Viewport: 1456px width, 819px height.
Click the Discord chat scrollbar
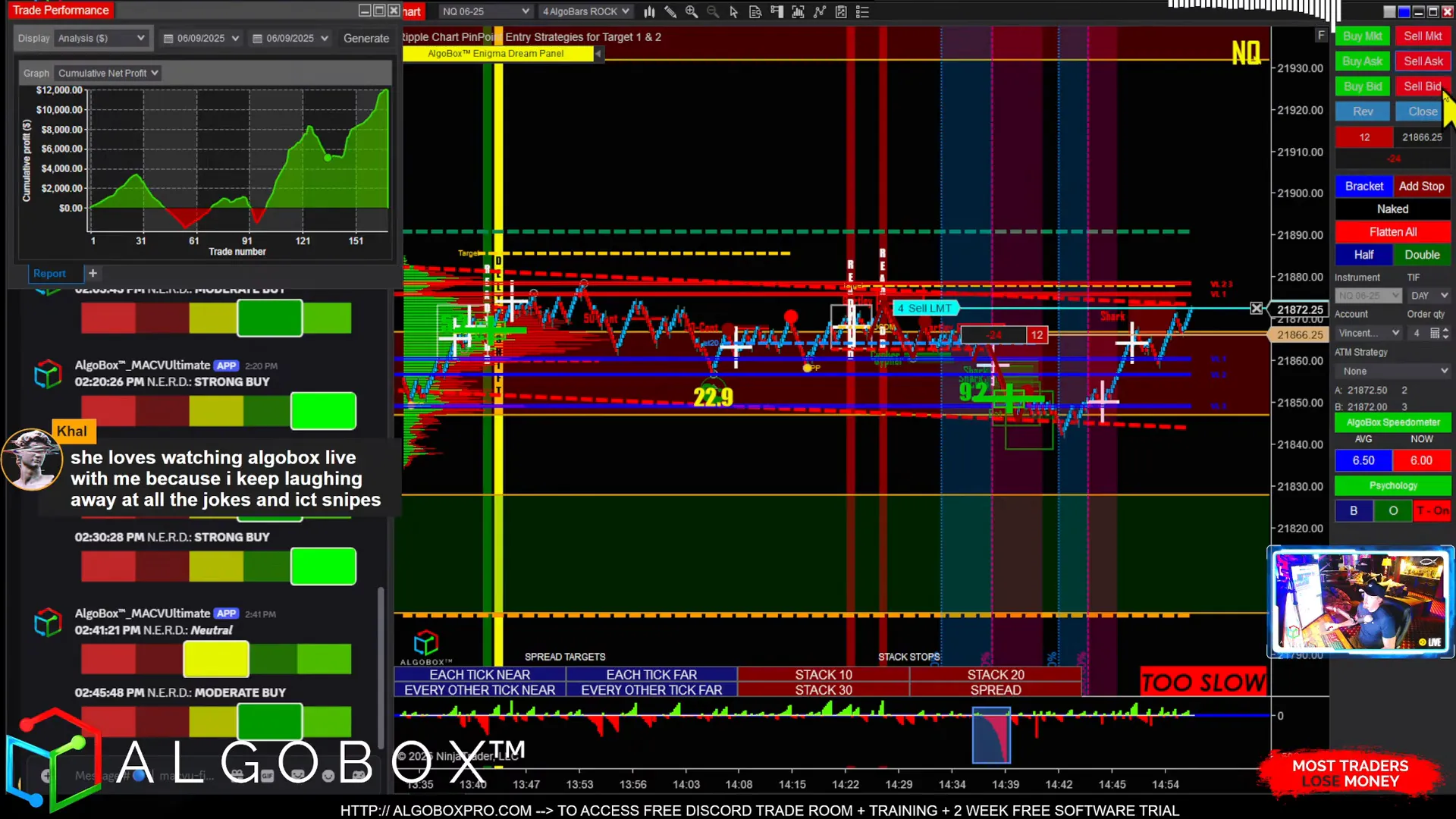coord(381,667)
